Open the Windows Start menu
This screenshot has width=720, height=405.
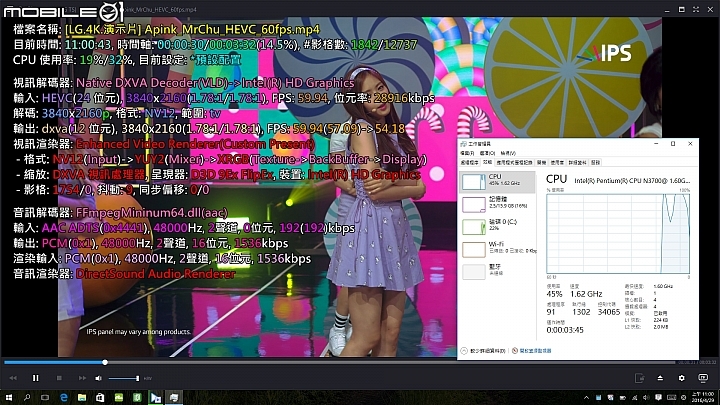[x=8, y=397]
